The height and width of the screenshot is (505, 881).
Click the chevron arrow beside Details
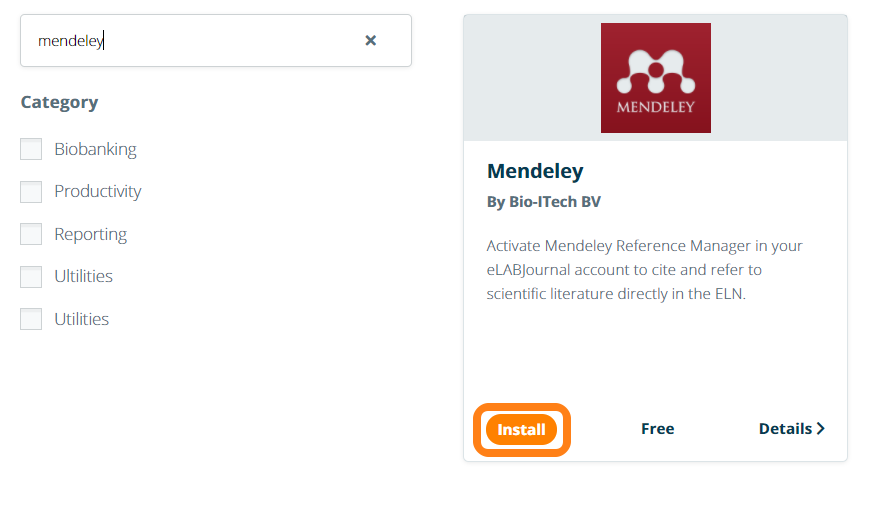point(821,429)
